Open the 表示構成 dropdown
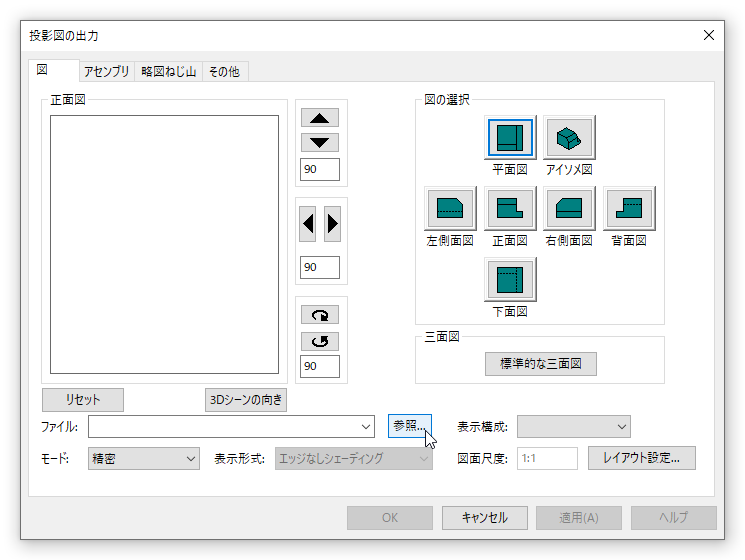745x560 pixels. (573, 427)
